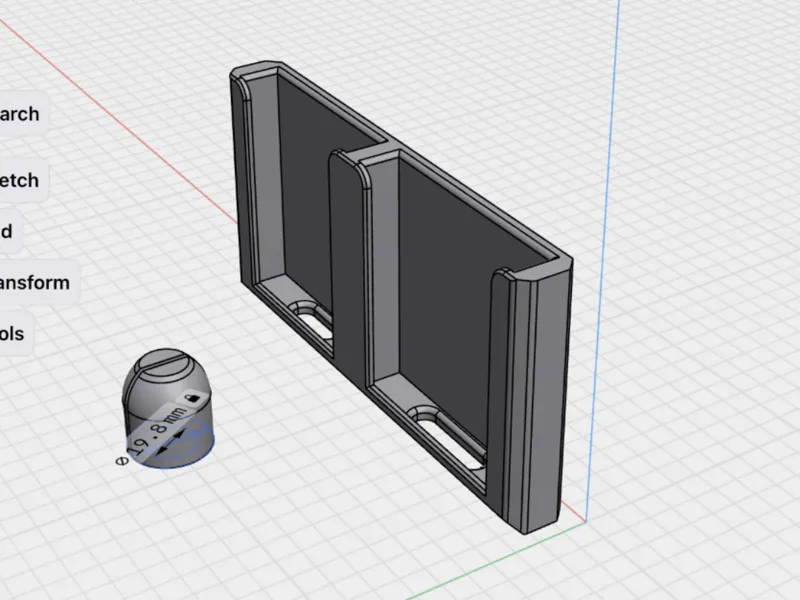Click the diameter symbol beside the dimension
Viewport: 800px width, 600px height.
tap(121, 461)
